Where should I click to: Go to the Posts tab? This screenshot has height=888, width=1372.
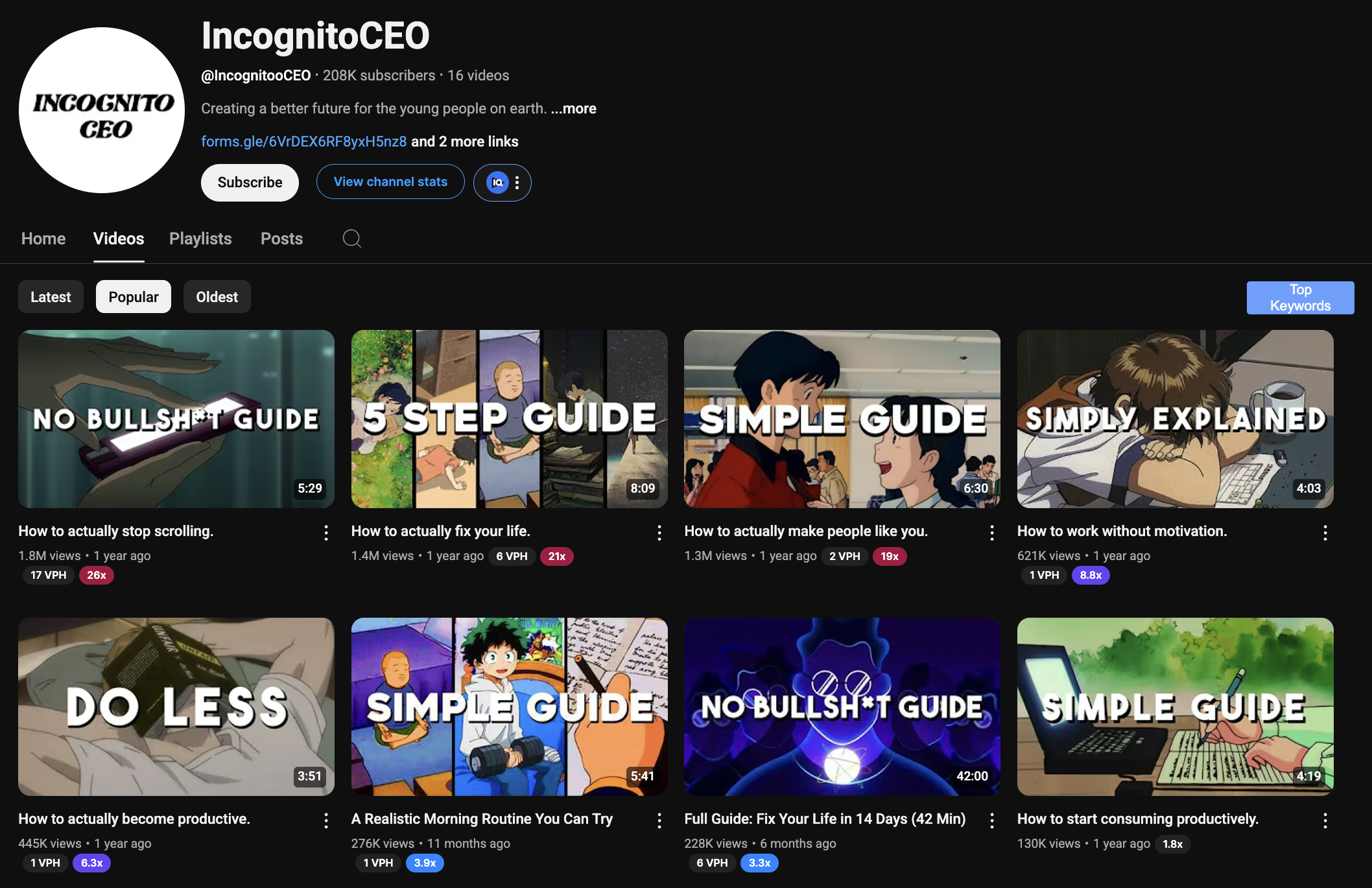tap(281, 239)
